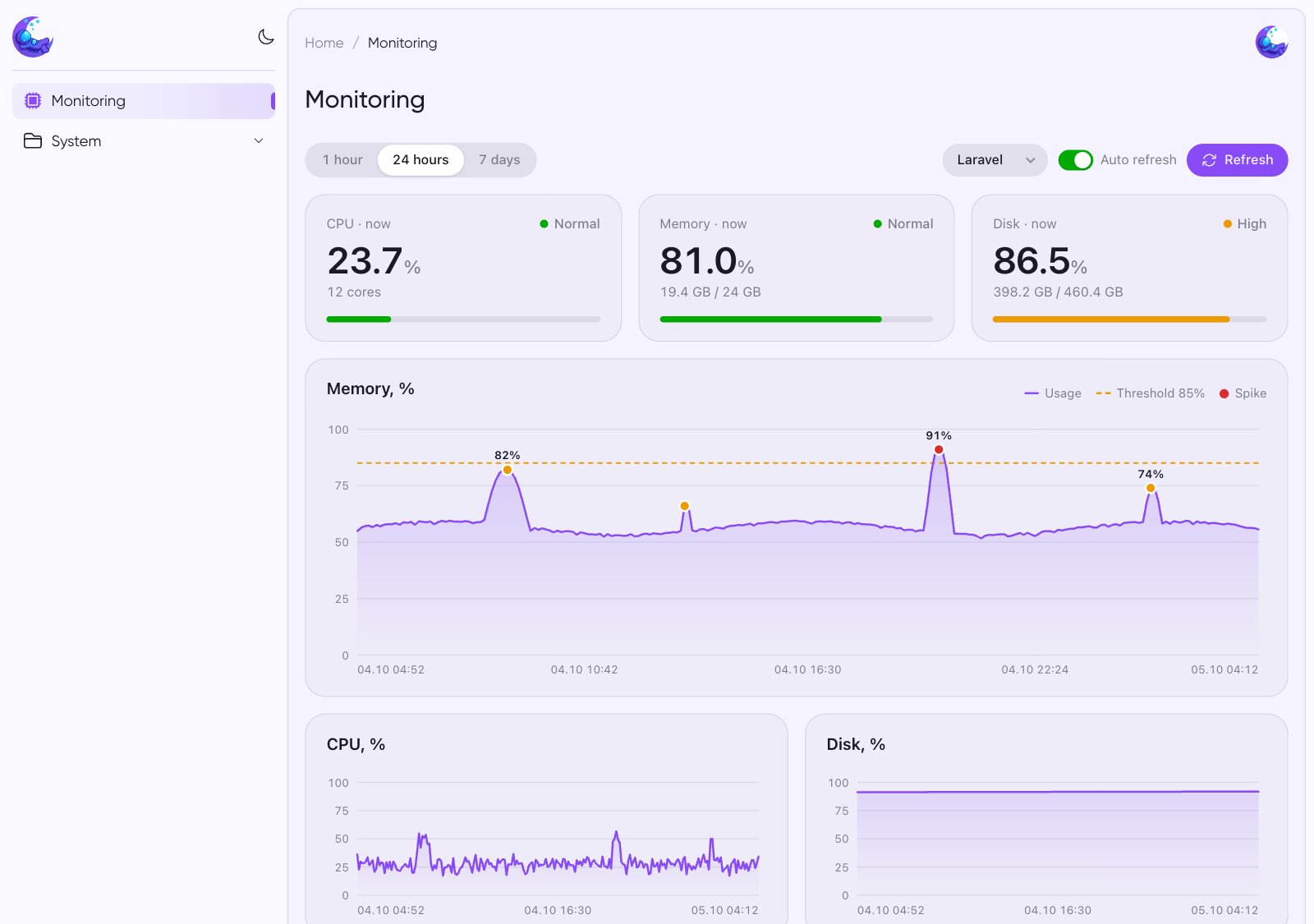1314x924 pixels.
Task: Click the Memory Normal status indicator
Action: [903, 224]
